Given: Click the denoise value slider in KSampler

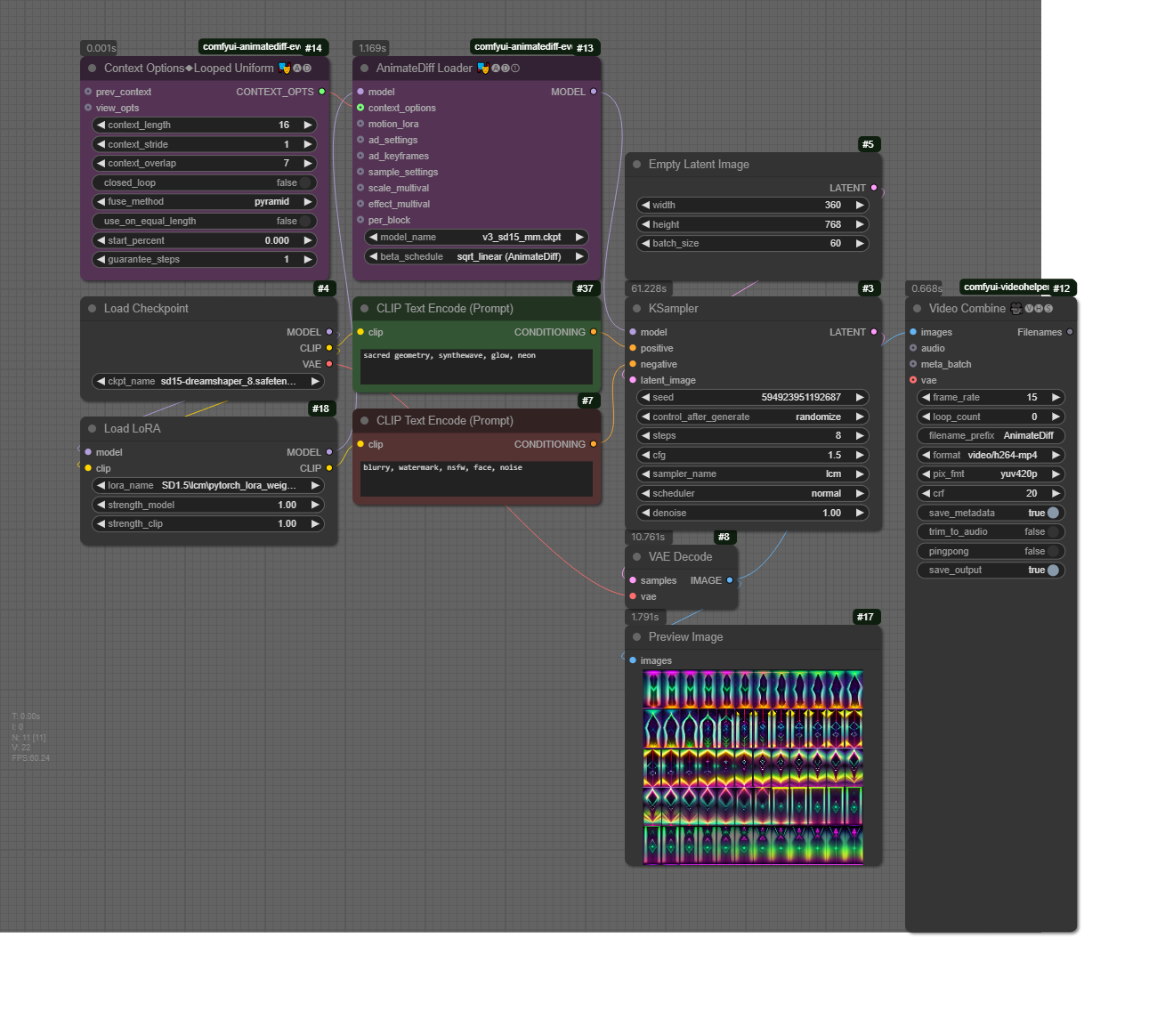Looking at the screenshot, I should [752, 514].
